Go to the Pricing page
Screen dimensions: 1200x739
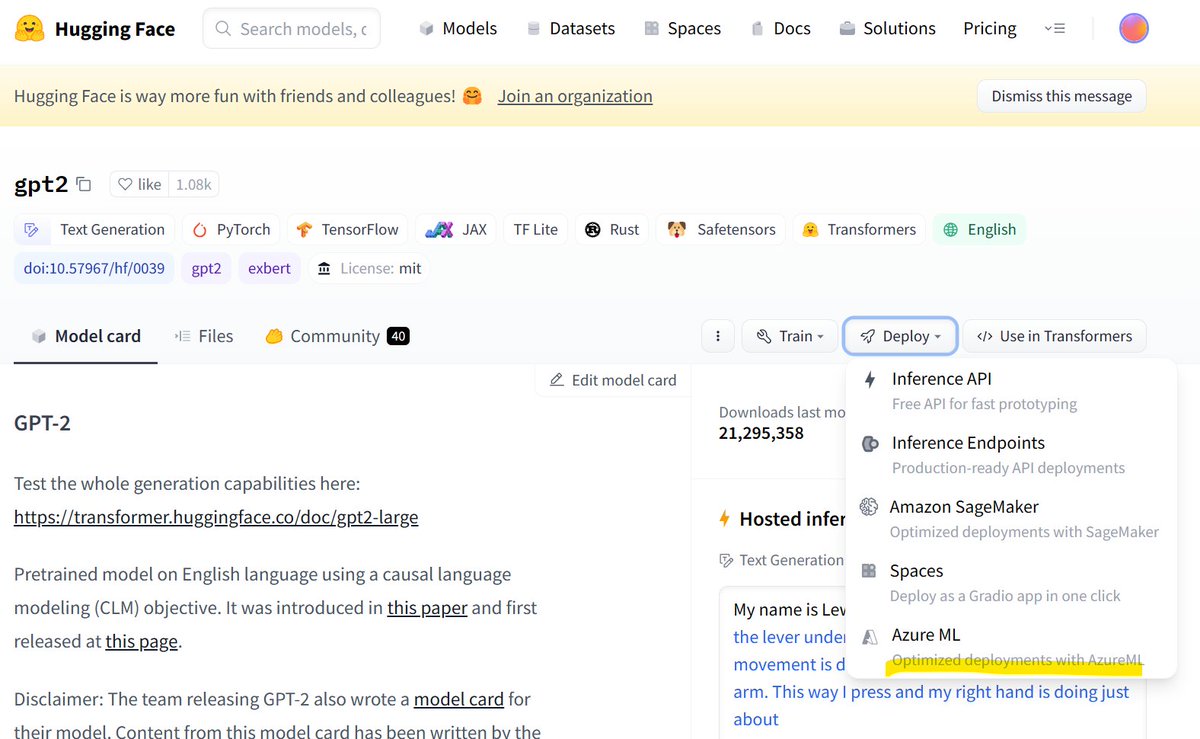(x=990, y=28)
